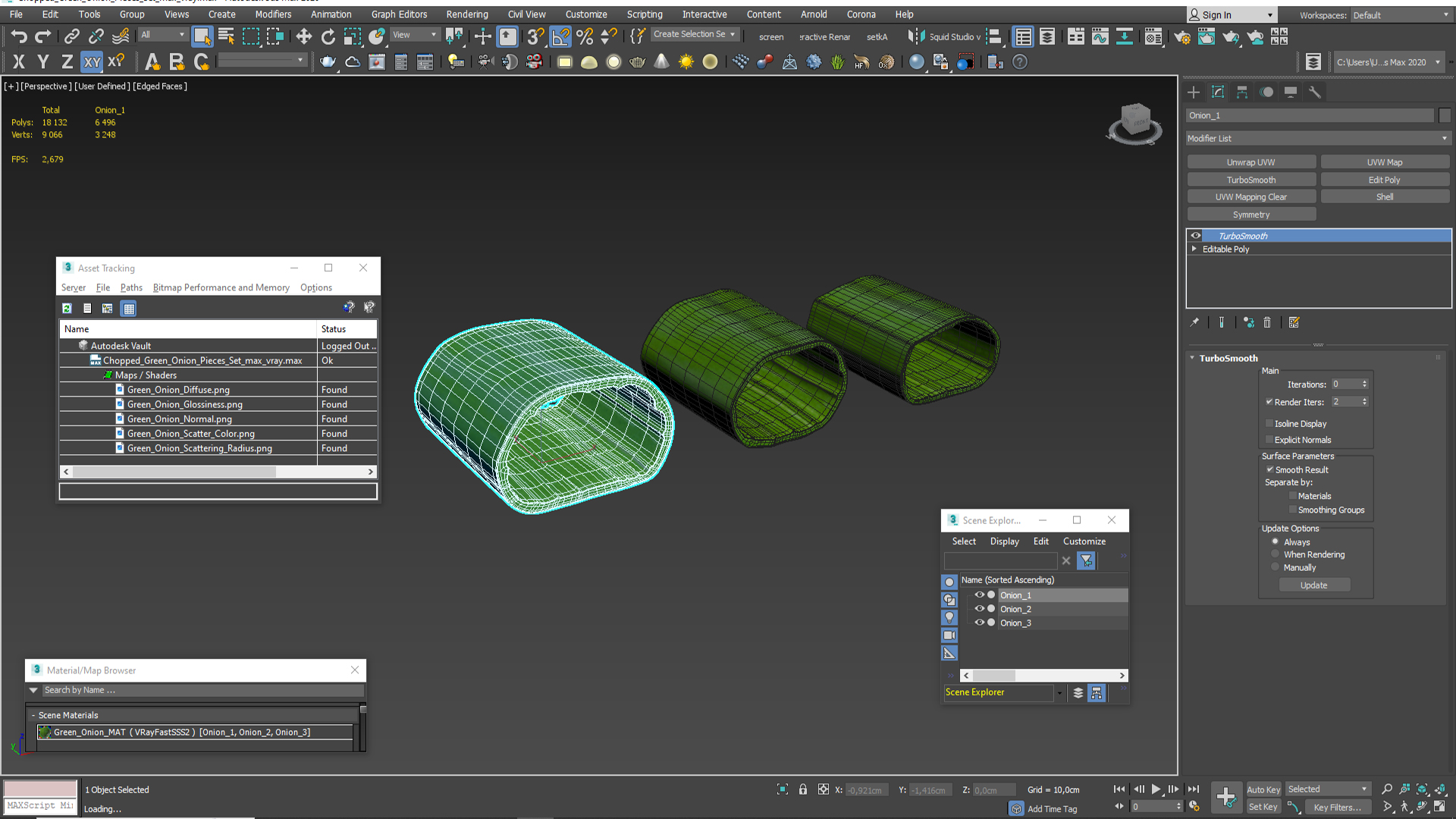Click the Undo arrow icon
Image resolution: width=1456 pixels, height=819 pixels.
(x=19, y=36)
